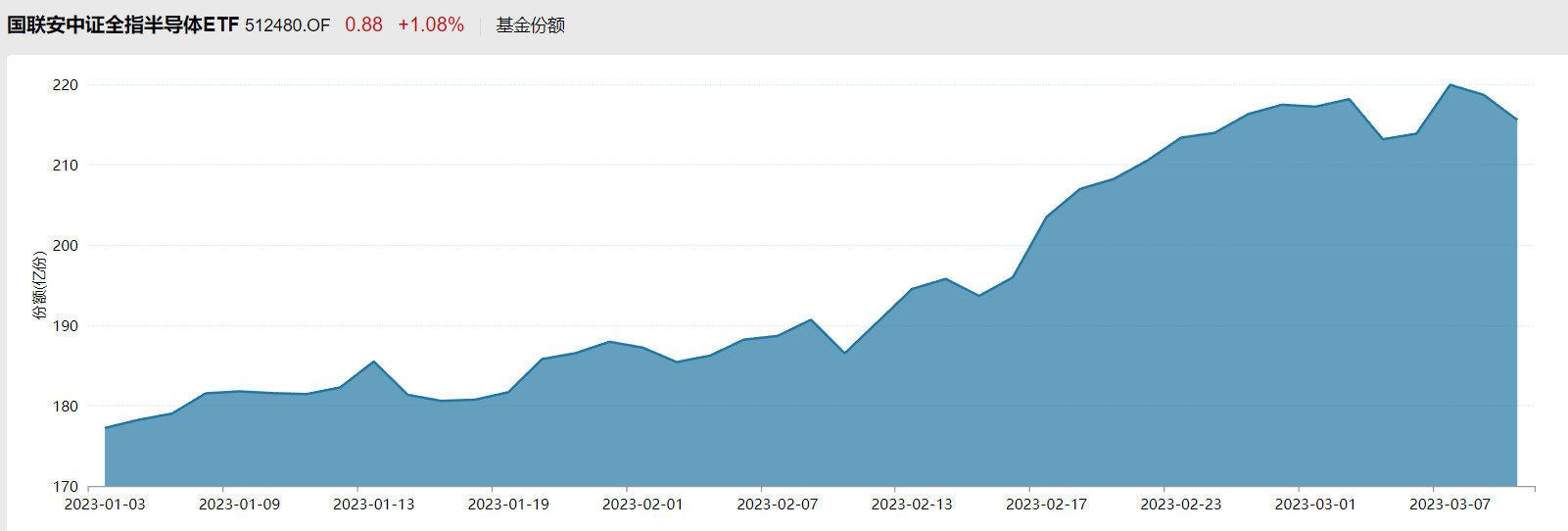Click the y-axis title 份额(亿份)
Image resolution: width=1568 pixels, height=531 pixels.
click(39, 285)
